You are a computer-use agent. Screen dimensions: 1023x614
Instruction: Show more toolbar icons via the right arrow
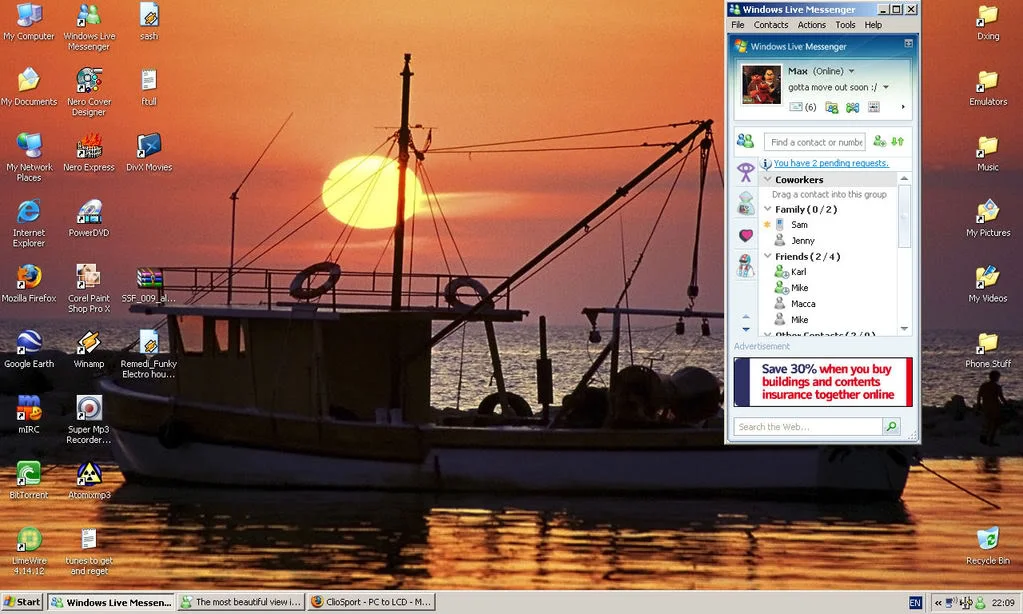pos(903,107)
